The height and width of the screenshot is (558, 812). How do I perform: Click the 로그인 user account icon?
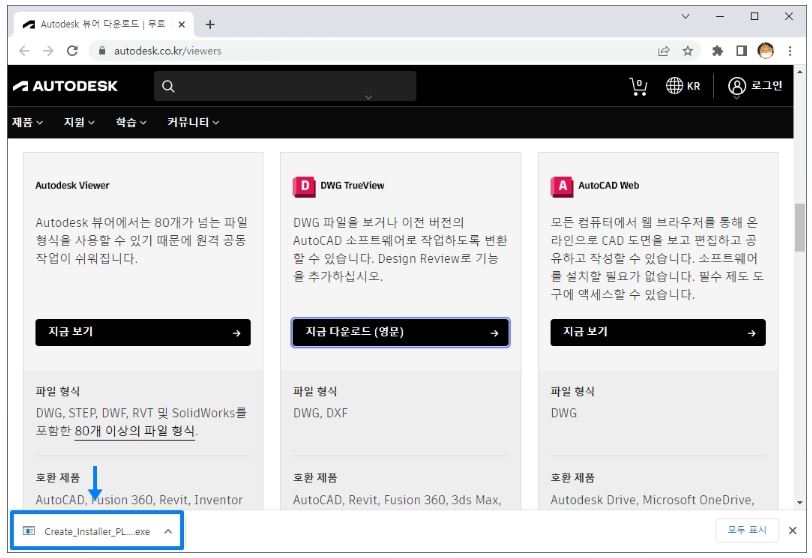pyautogui.click(x=737, y=86)
